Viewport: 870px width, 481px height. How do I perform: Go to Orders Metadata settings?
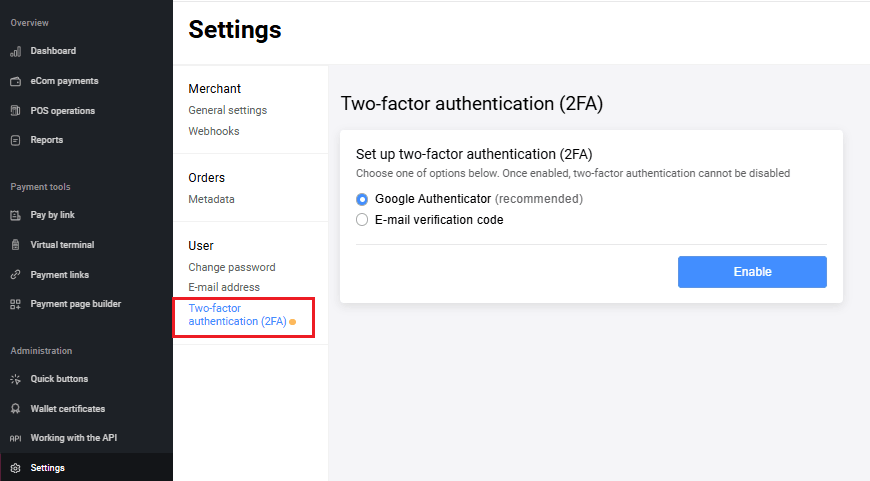coord(211,199)
